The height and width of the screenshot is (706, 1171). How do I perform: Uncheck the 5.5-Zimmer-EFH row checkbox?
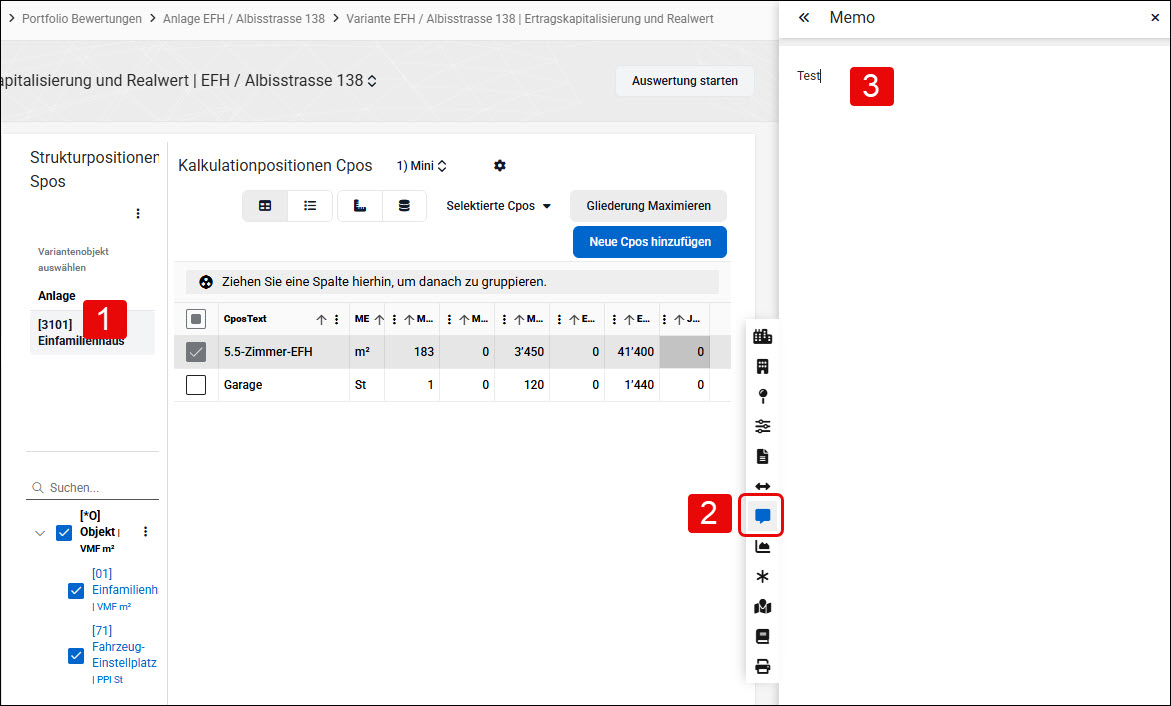click(196, 352)
